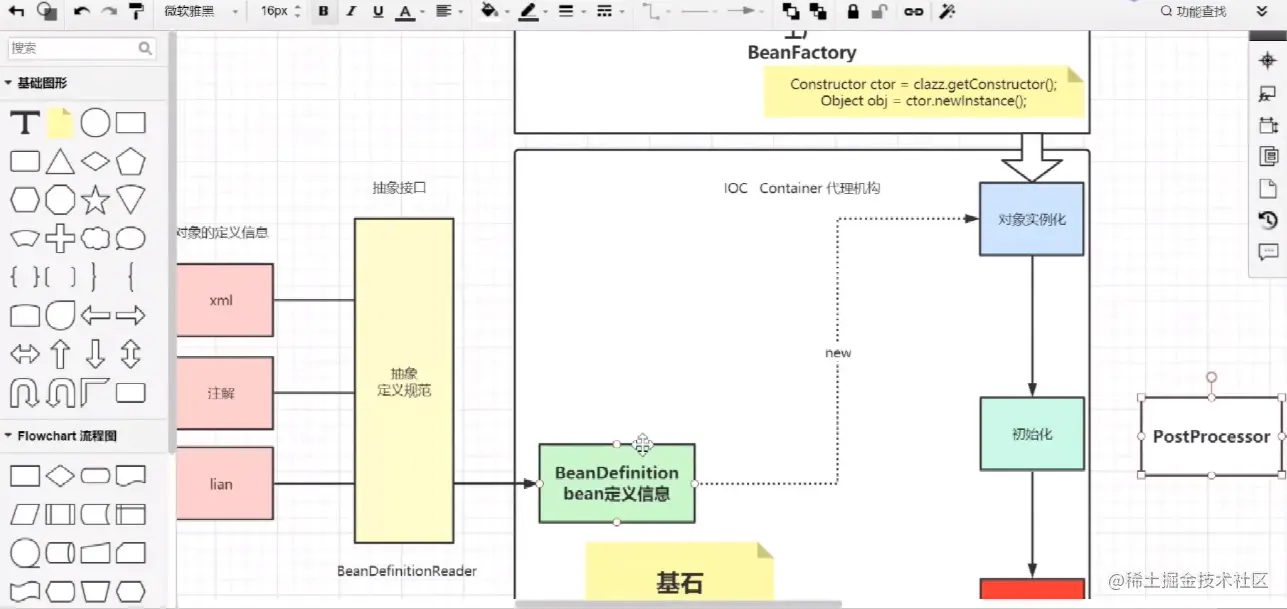Select the PostProcessor box on canvas

(x=1211, y=436)
